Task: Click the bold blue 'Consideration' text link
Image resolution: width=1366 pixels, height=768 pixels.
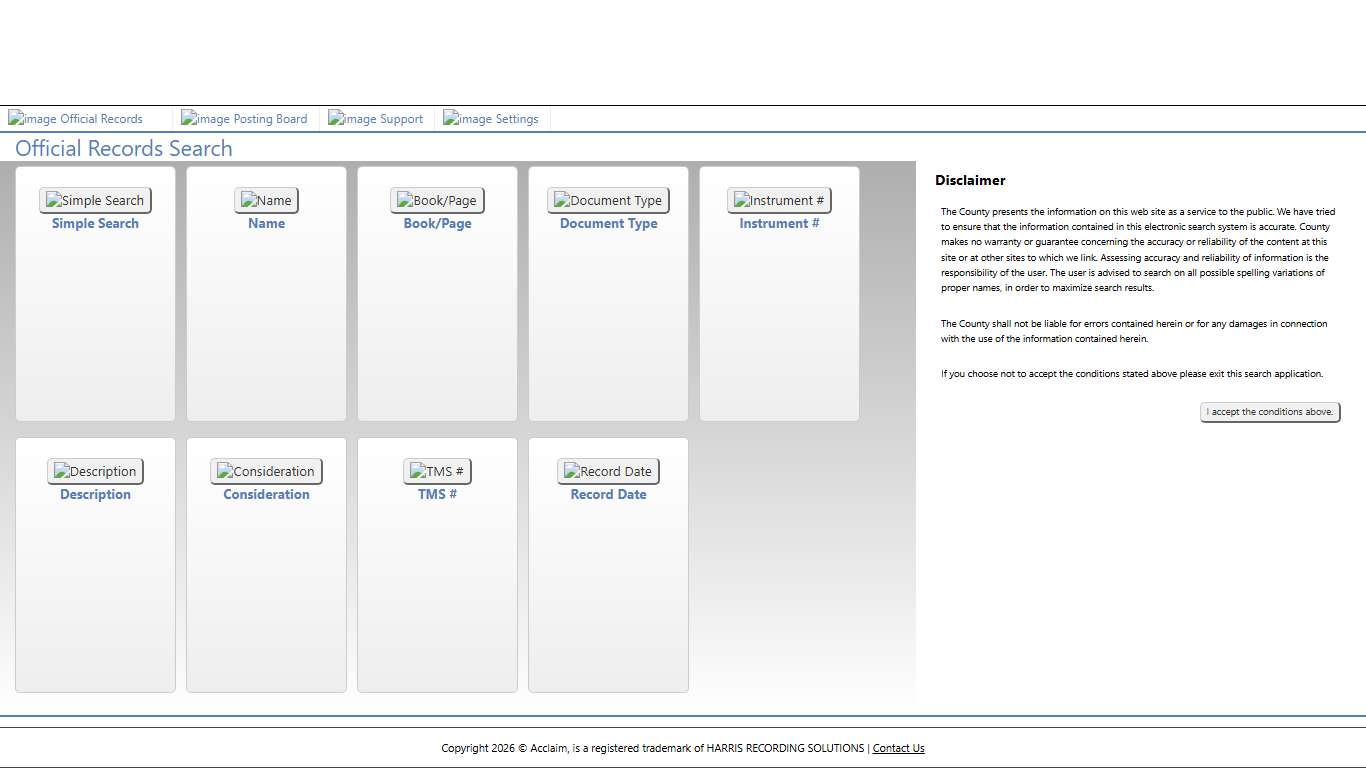Action: tap(266, 495)
